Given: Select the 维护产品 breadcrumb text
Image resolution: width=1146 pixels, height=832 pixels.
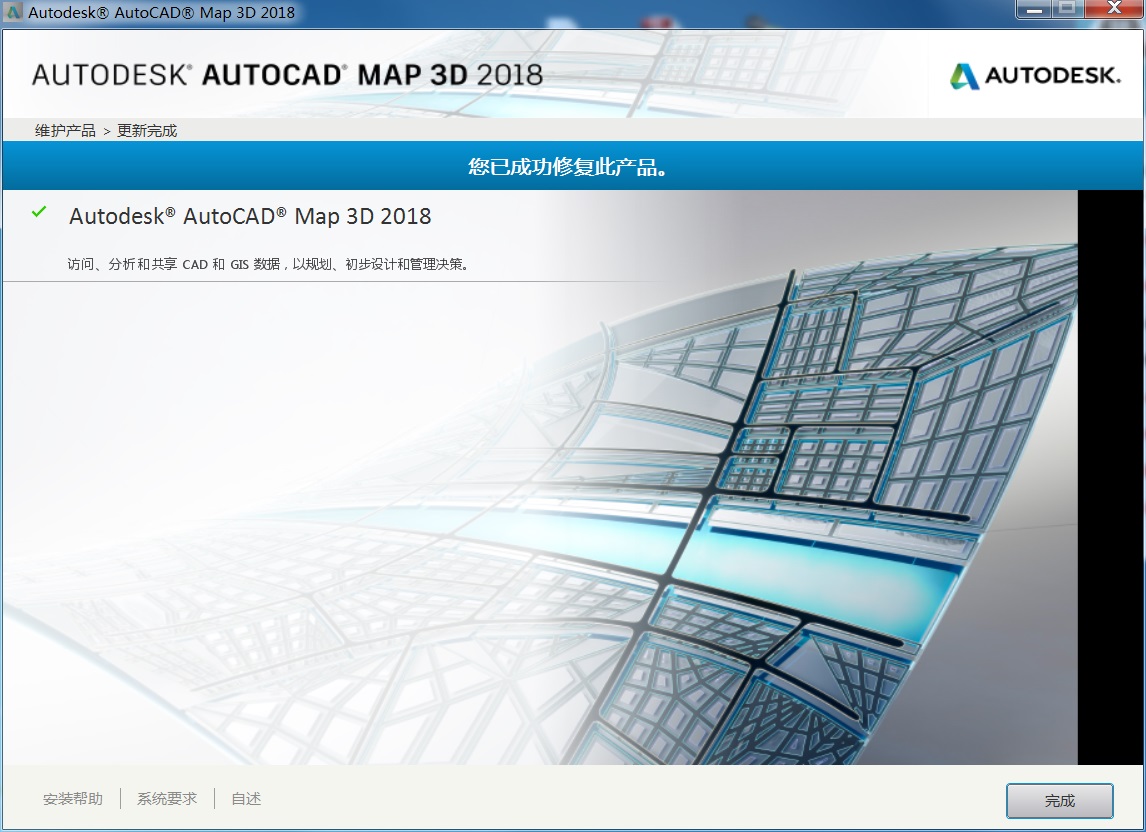Looking at the screenshot, I should tap(65, 131).
